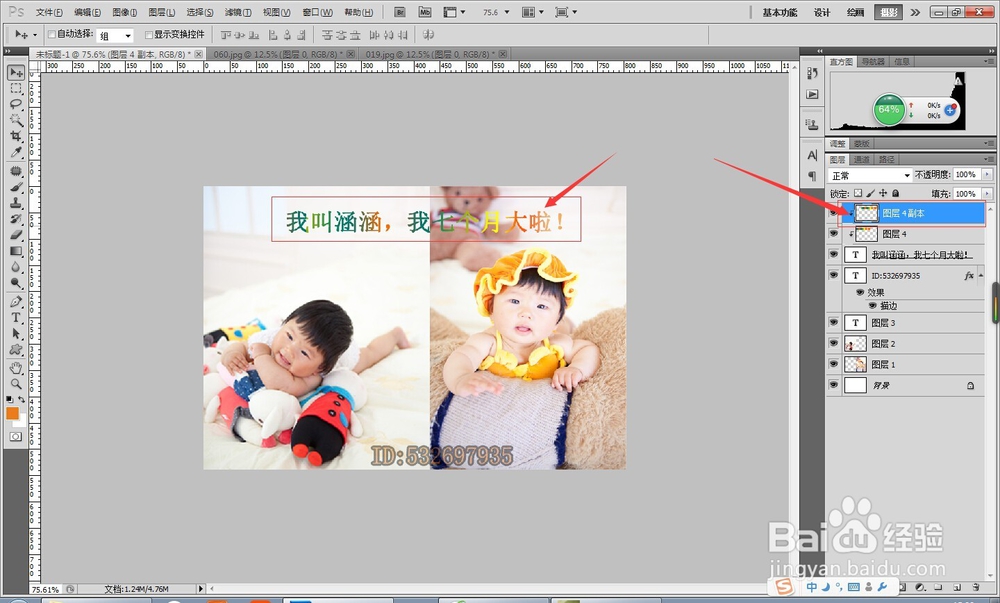Switch to the 通道 panel tab
This screenshot has width=1000, height=603.
click(x=862, y=159)
